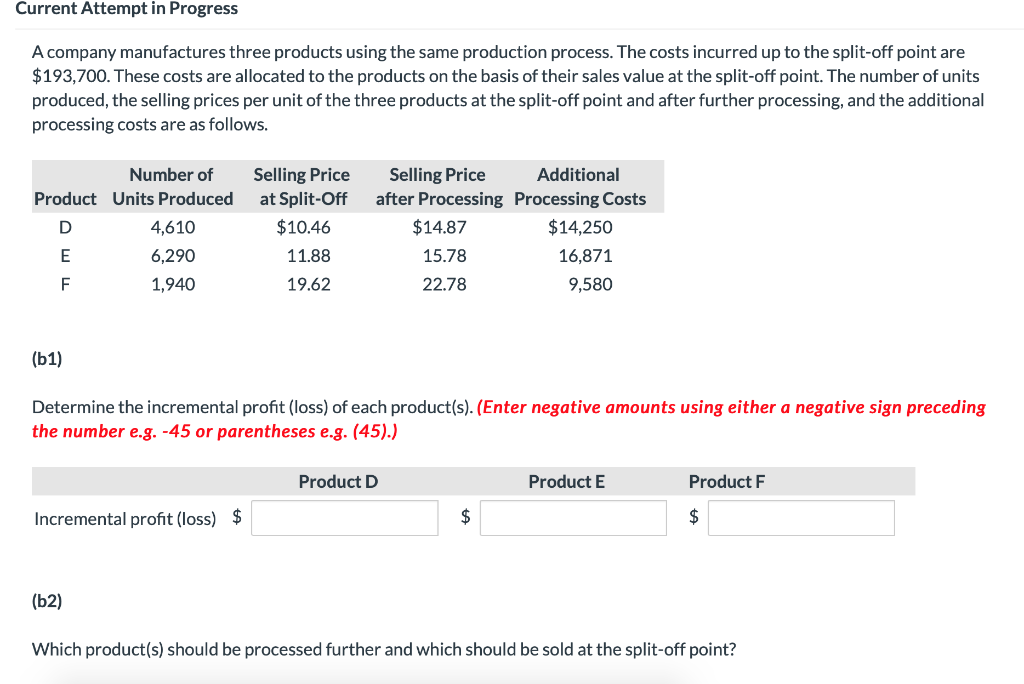Click the dollar sign beside Product D's answer field
Image resolution: width=1024 pixels, height=684 pixels.
(236, 517)
